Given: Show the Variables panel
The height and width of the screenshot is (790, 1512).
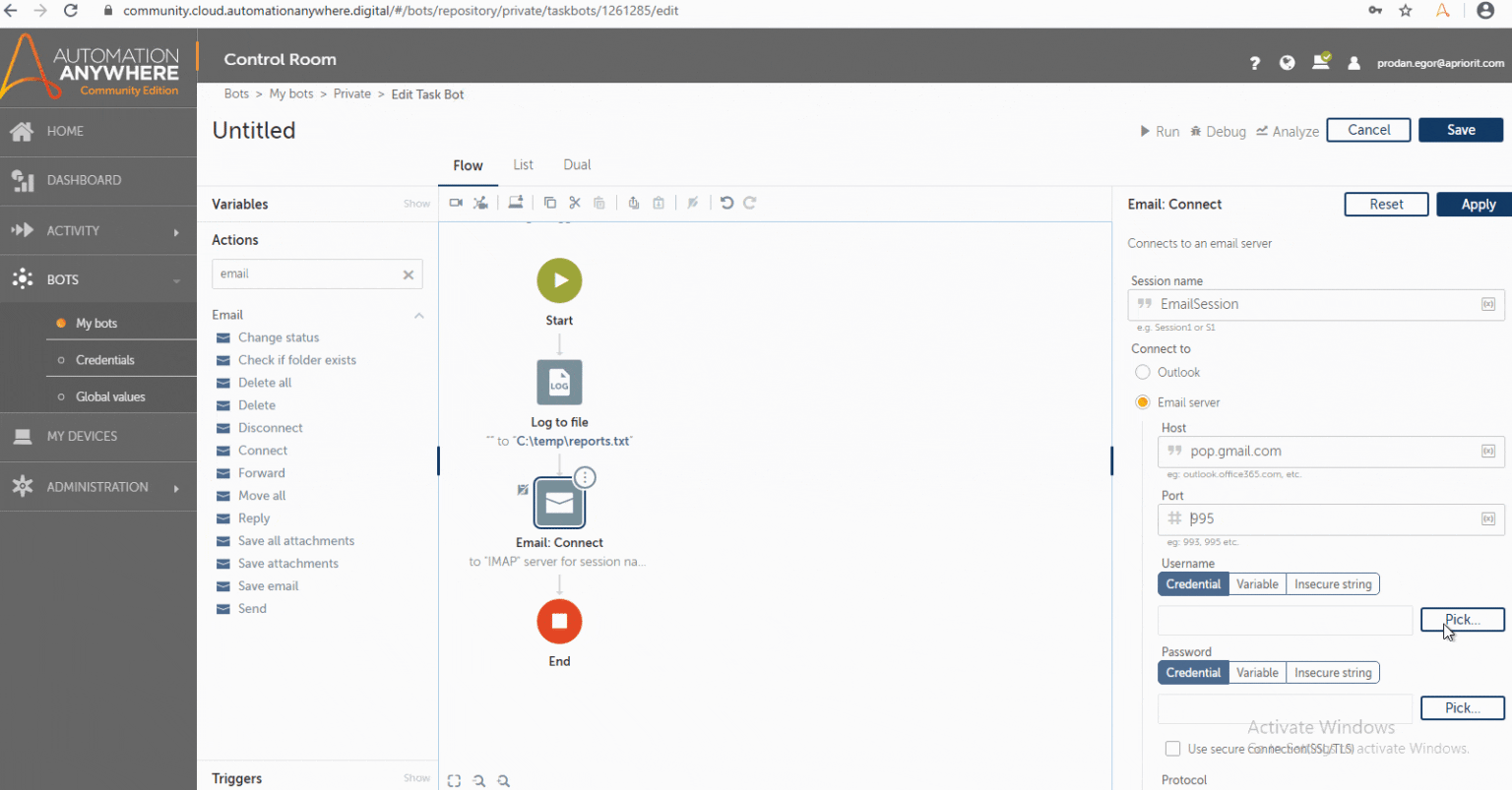Looking at the screenshot, I should (416, 204).
